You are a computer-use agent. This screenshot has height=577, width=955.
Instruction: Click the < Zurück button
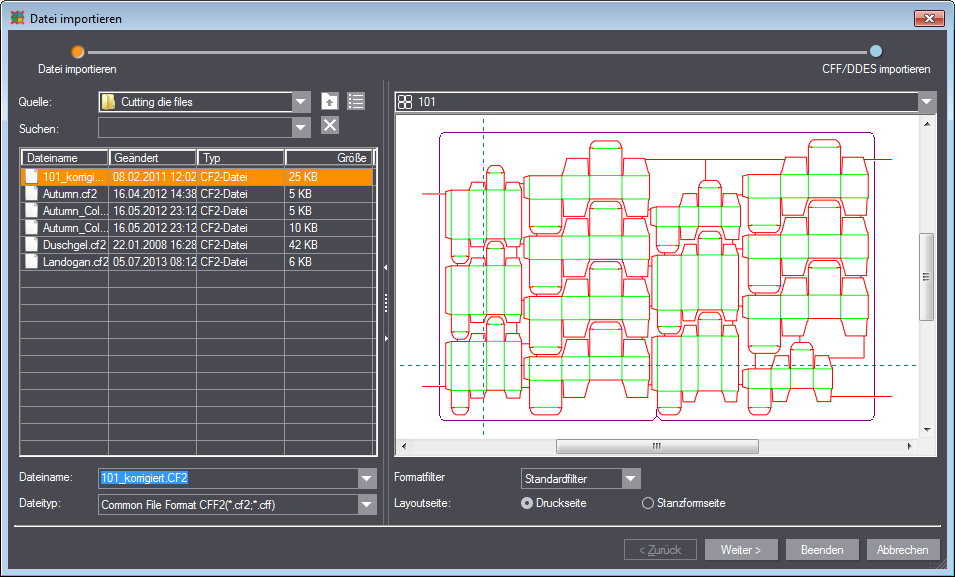coord(660,550)
